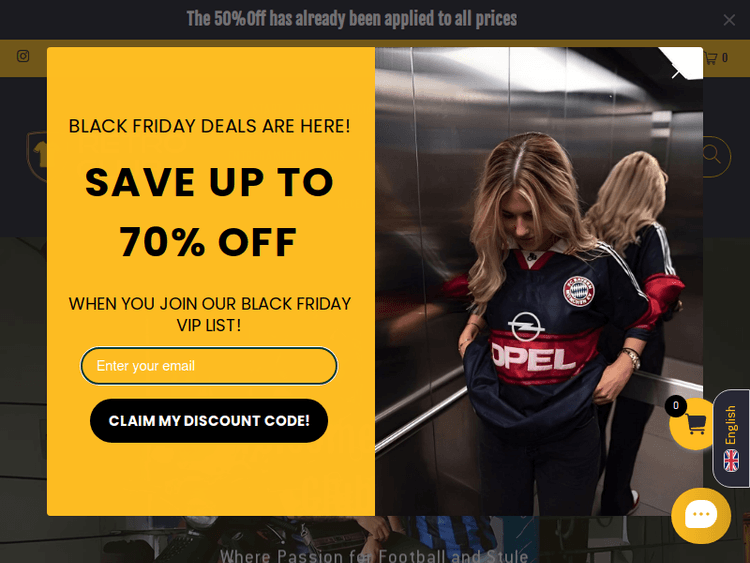The width and height of the screenshot is (750, 563).
Task: Open the live chat bubble
Action: point(701,515)
